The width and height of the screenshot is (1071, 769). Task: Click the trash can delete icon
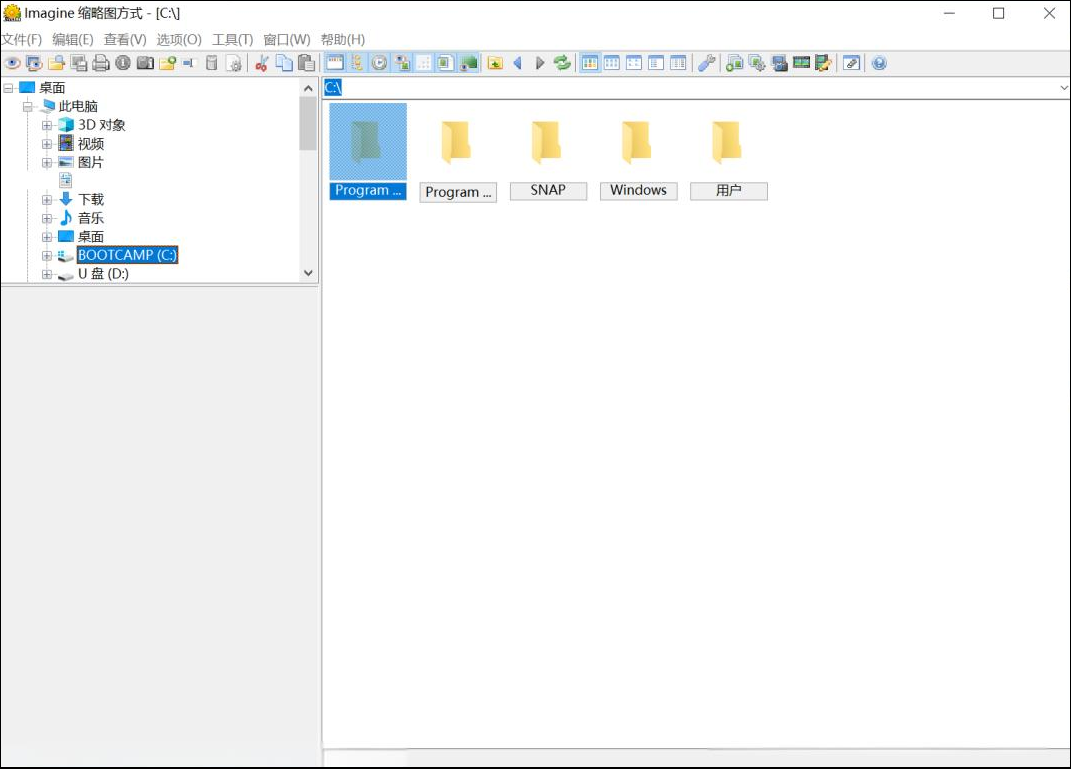coord(212,64)
